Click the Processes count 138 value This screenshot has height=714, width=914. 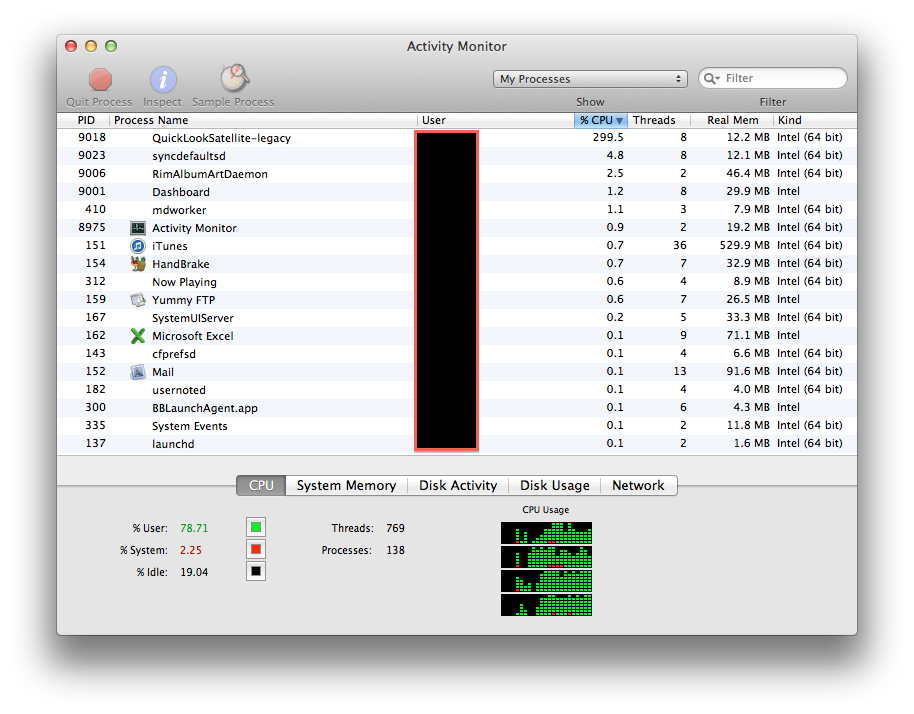[395, 550]
